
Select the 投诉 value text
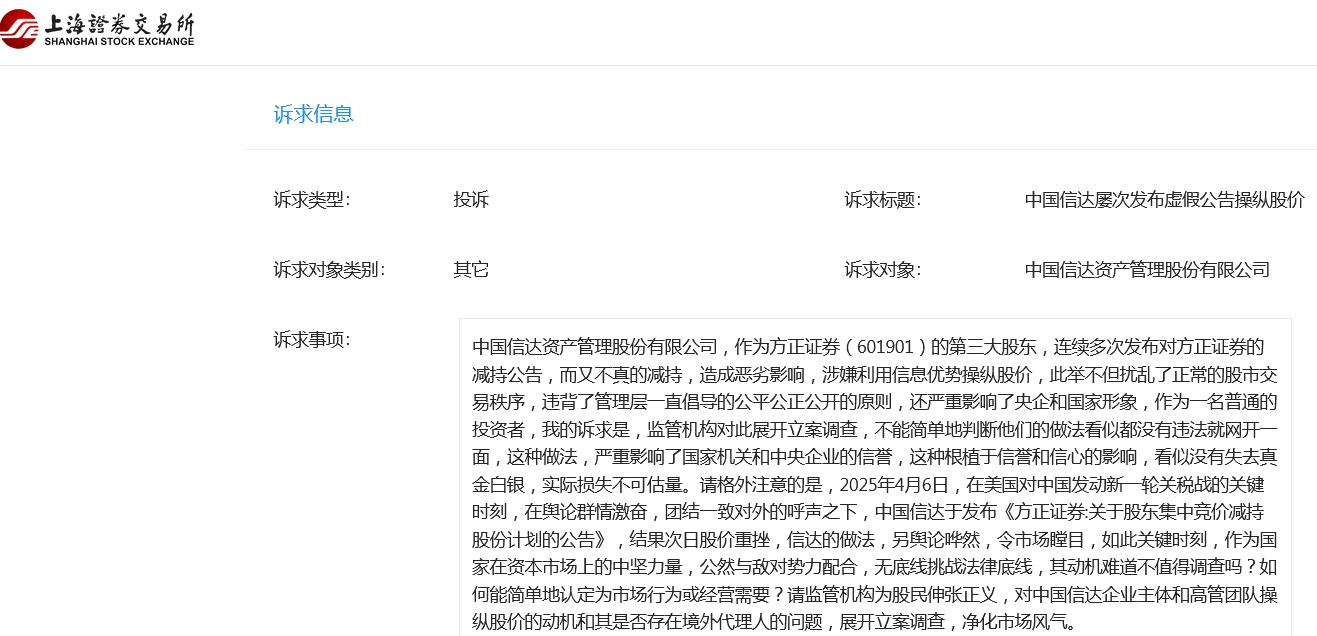(x=471, y=200)
